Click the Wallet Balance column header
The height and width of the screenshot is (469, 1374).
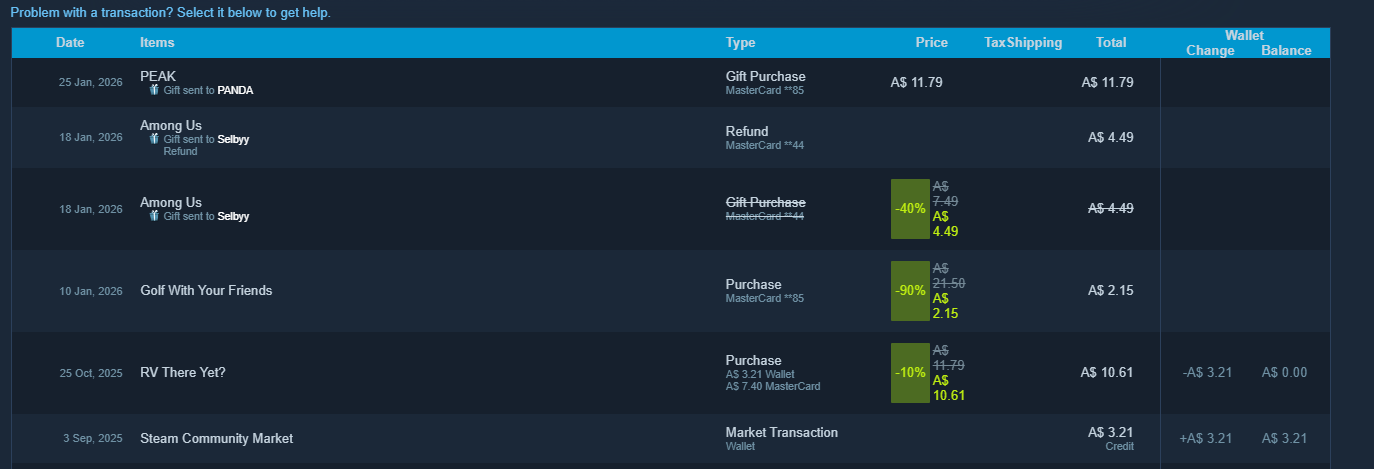click(x=1286, y=50)
